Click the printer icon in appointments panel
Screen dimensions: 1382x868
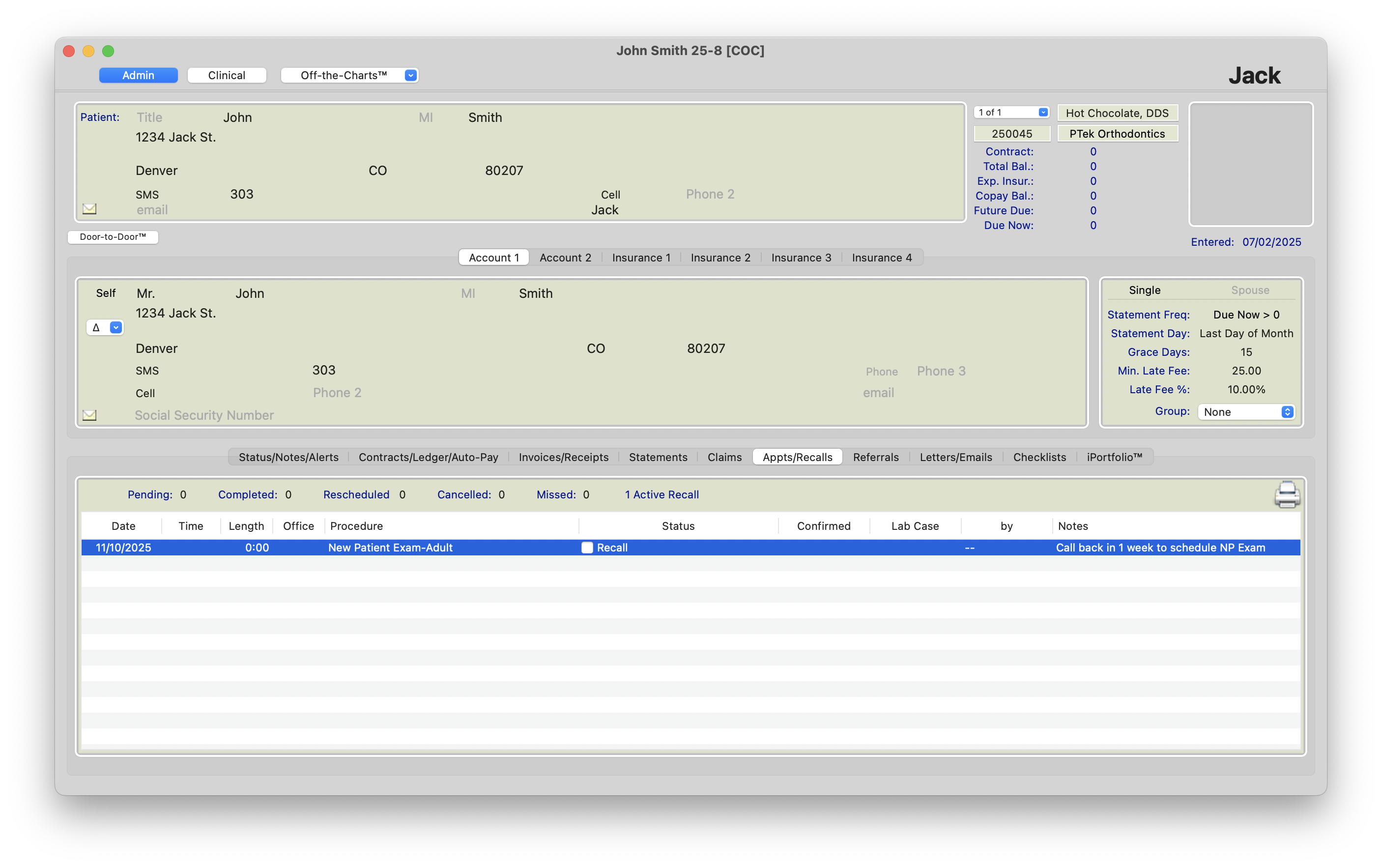tap(1287, 494)
